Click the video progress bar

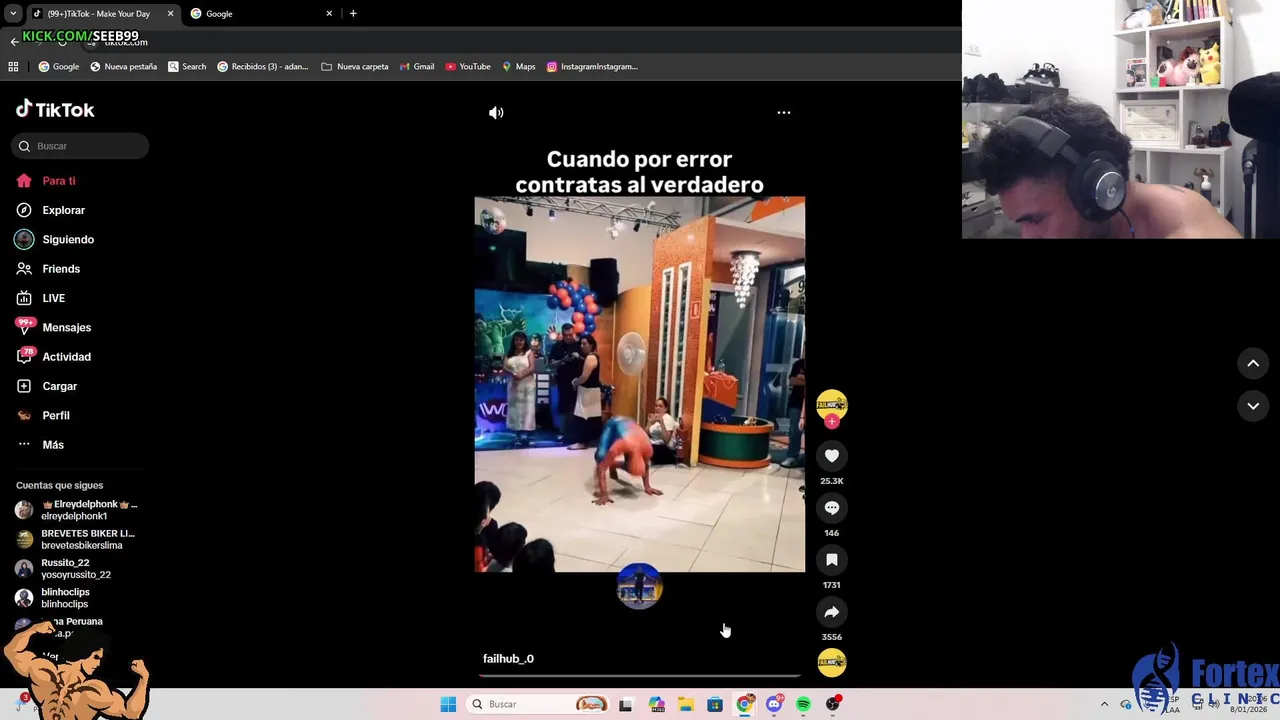(640, 676)
